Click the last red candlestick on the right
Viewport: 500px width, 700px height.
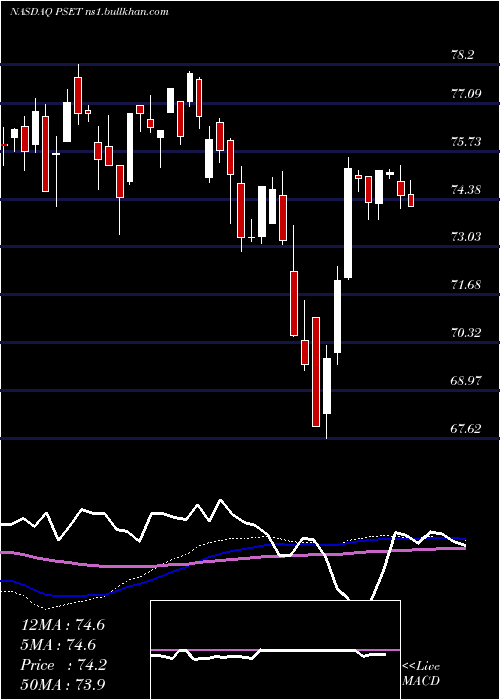(411, 200)
